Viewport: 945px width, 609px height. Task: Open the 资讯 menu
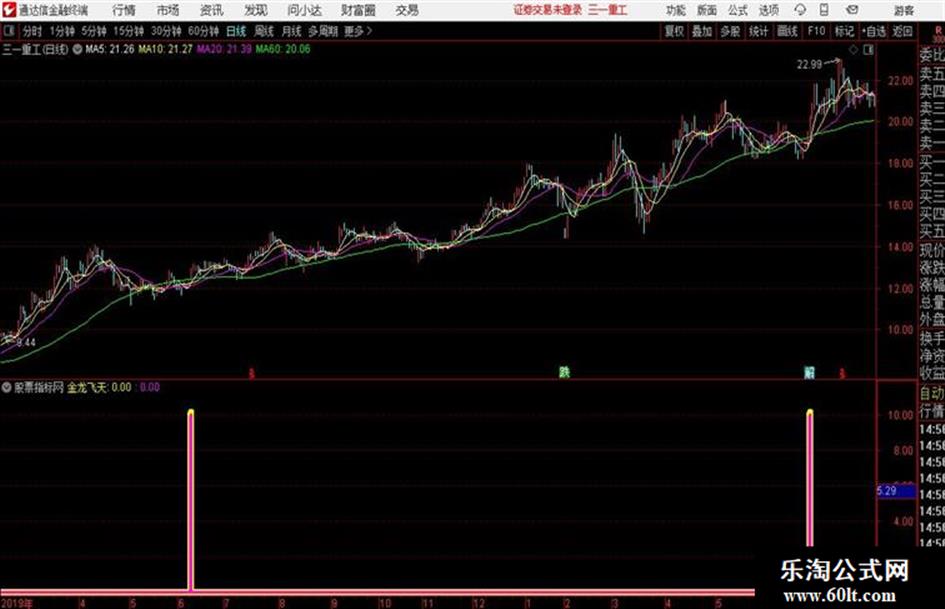pyautogui.click(x=212, y=10)
